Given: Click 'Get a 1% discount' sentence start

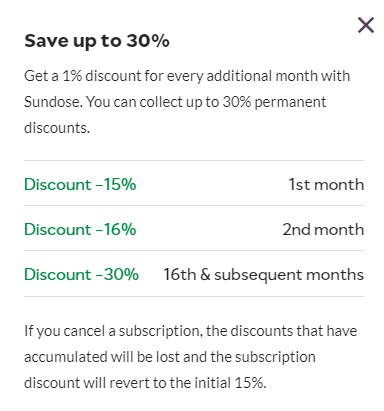Looking at the screenshot, I should coord(83,76).
